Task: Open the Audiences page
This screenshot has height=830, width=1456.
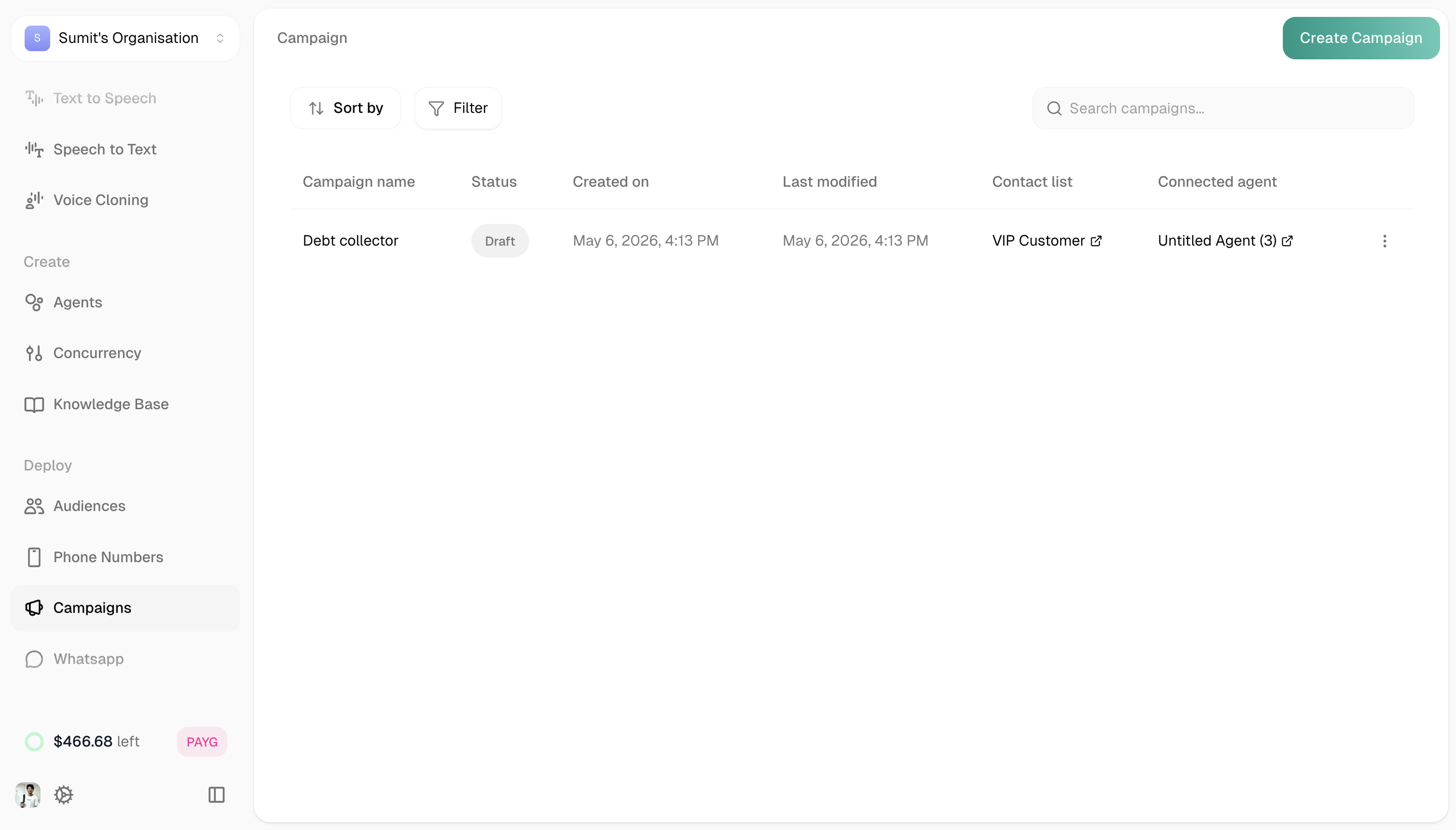Action: click(x=125, y=506)
